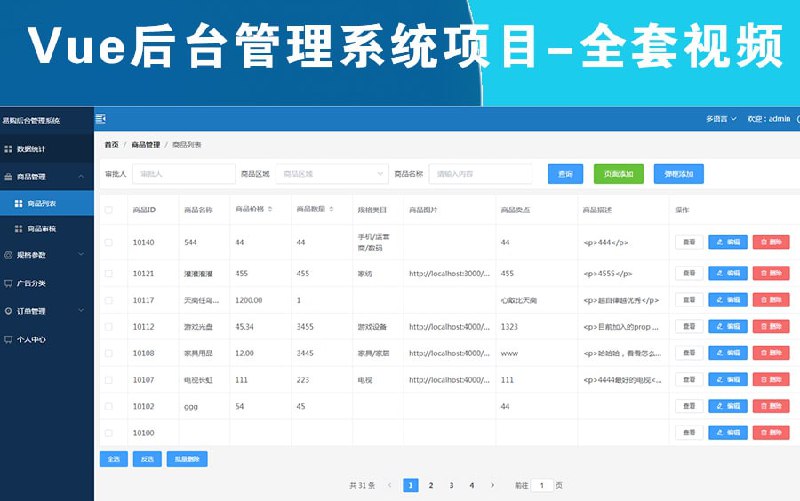Check the checkbox for product 10140

tap(109, 242)
